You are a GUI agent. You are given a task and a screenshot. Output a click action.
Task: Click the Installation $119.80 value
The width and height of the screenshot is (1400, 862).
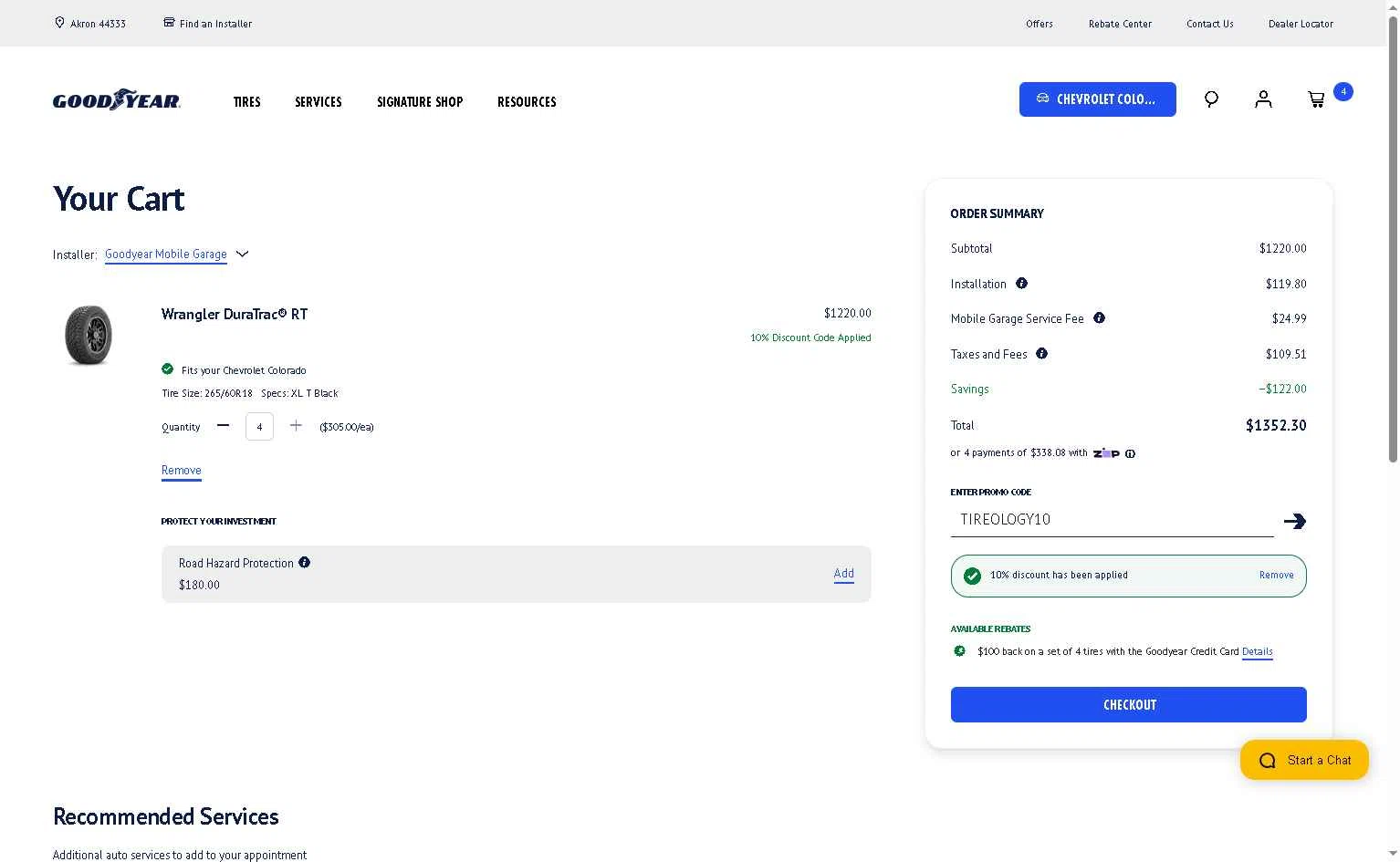tap(1286, 284)
